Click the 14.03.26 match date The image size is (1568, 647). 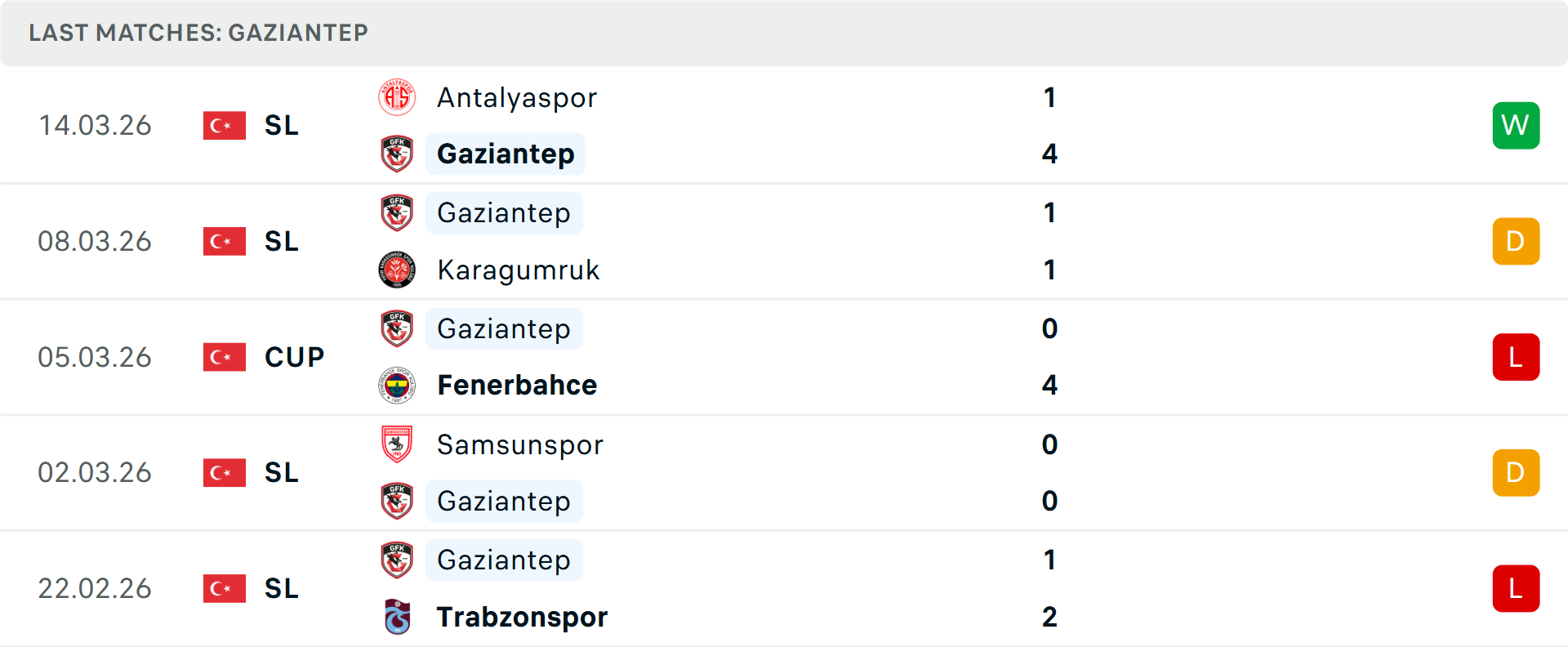click(95, 125)
